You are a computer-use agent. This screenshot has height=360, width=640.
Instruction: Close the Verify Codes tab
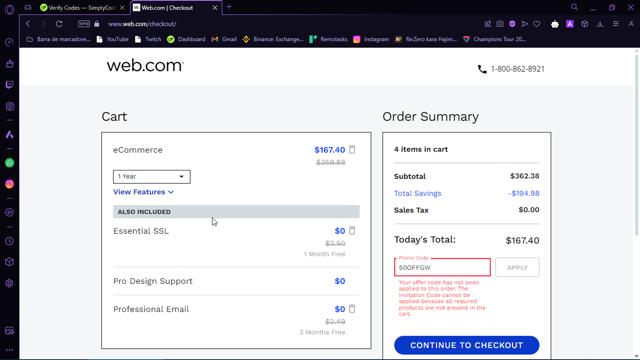[122, 7]
